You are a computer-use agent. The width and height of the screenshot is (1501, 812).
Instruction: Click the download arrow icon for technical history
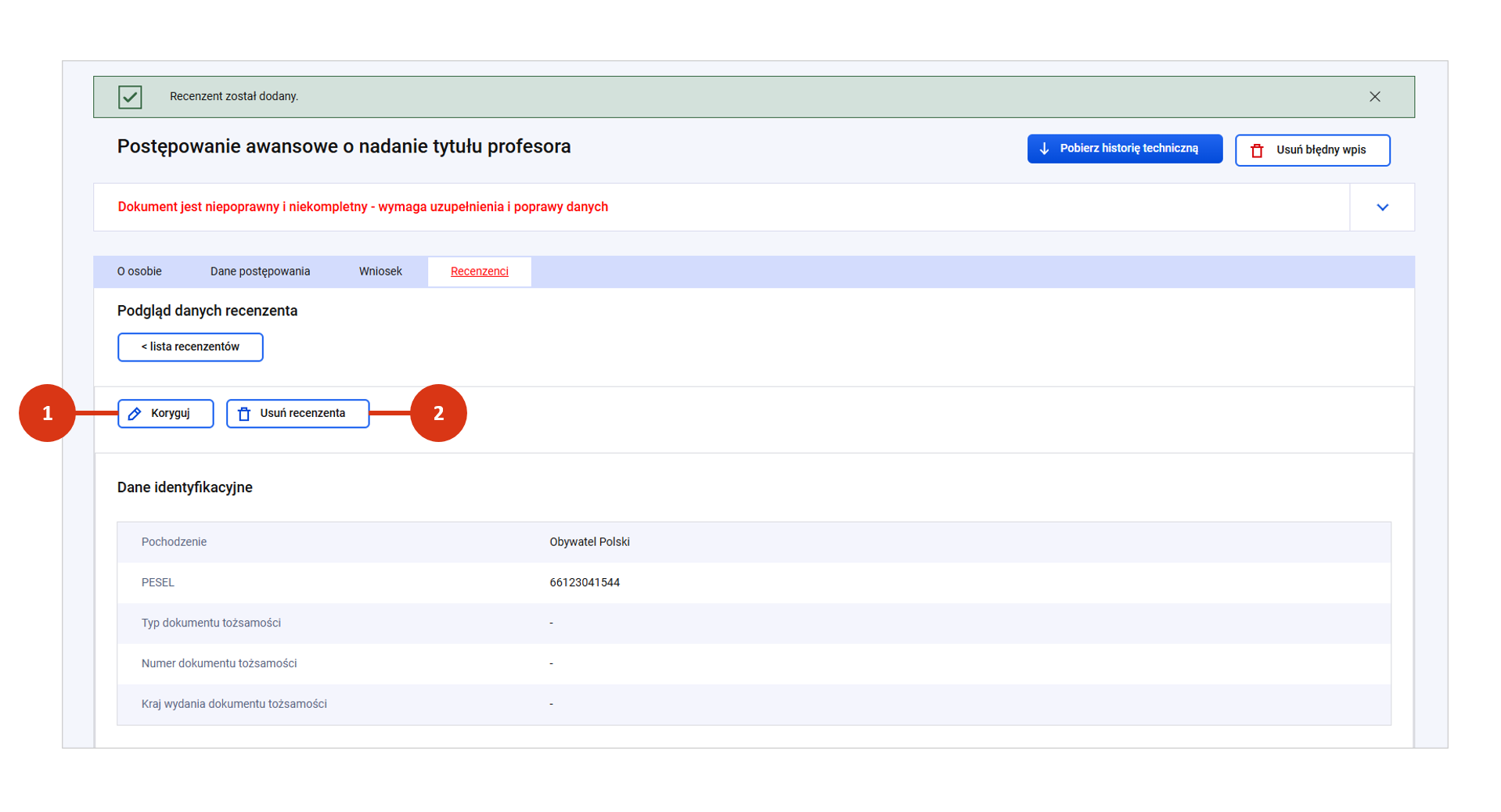click(x=1044, y=149)
